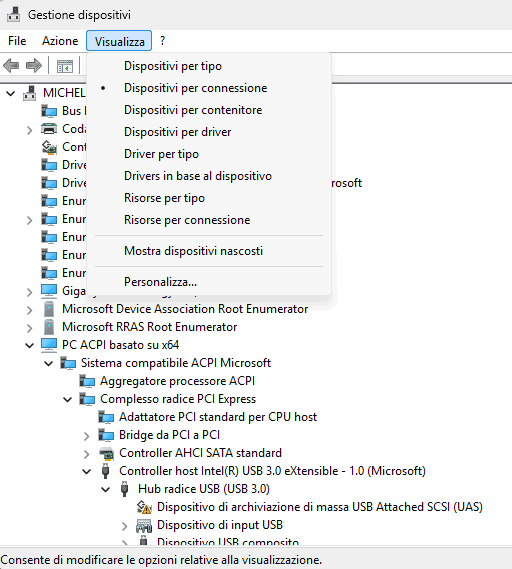Select Dispositivi per driver view
The height and width of the screenshot is (569, 512).
pos(209,132)
